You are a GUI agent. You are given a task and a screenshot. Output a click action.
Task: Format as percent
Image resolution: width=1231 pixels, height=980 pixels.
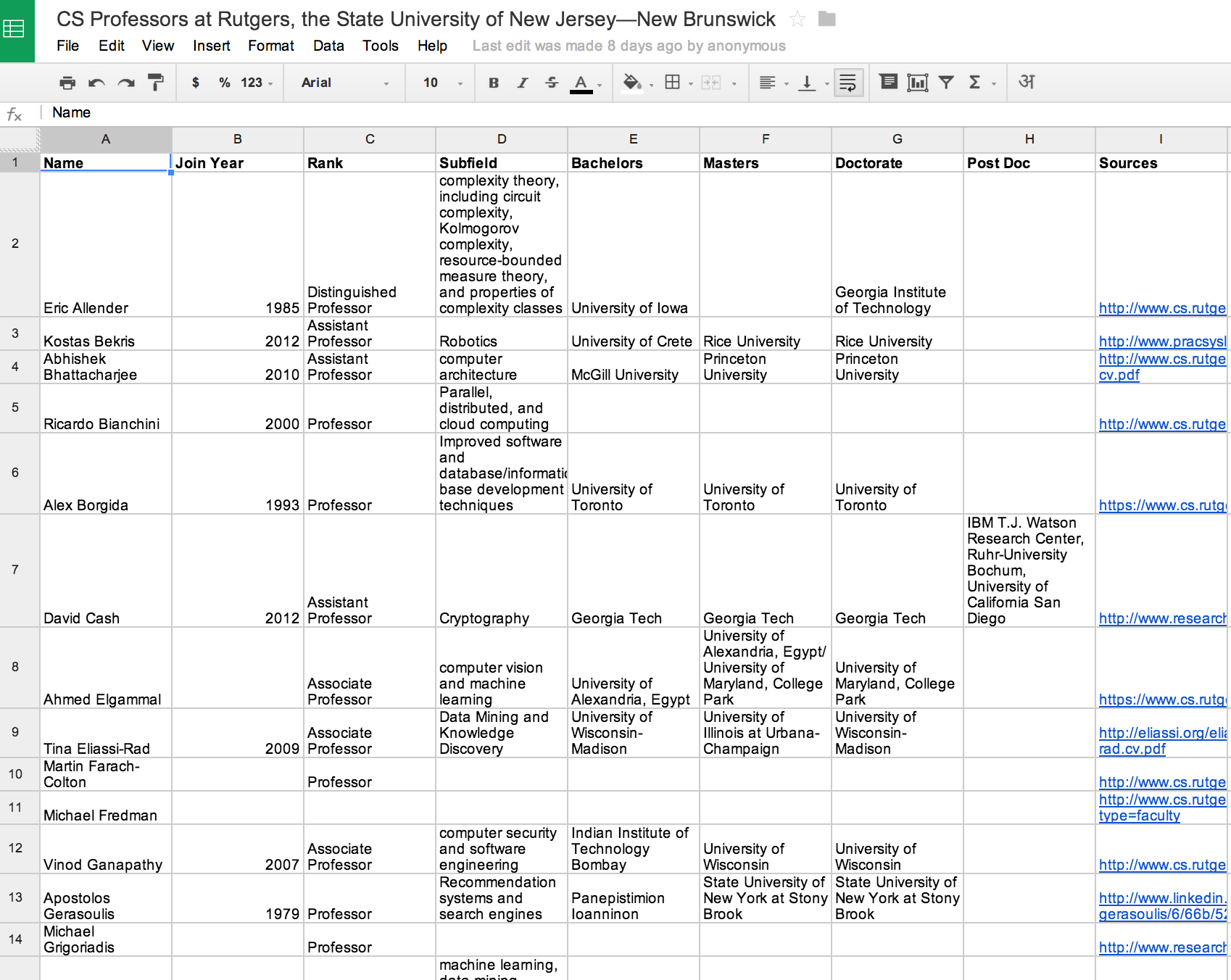tap(225, 83)
